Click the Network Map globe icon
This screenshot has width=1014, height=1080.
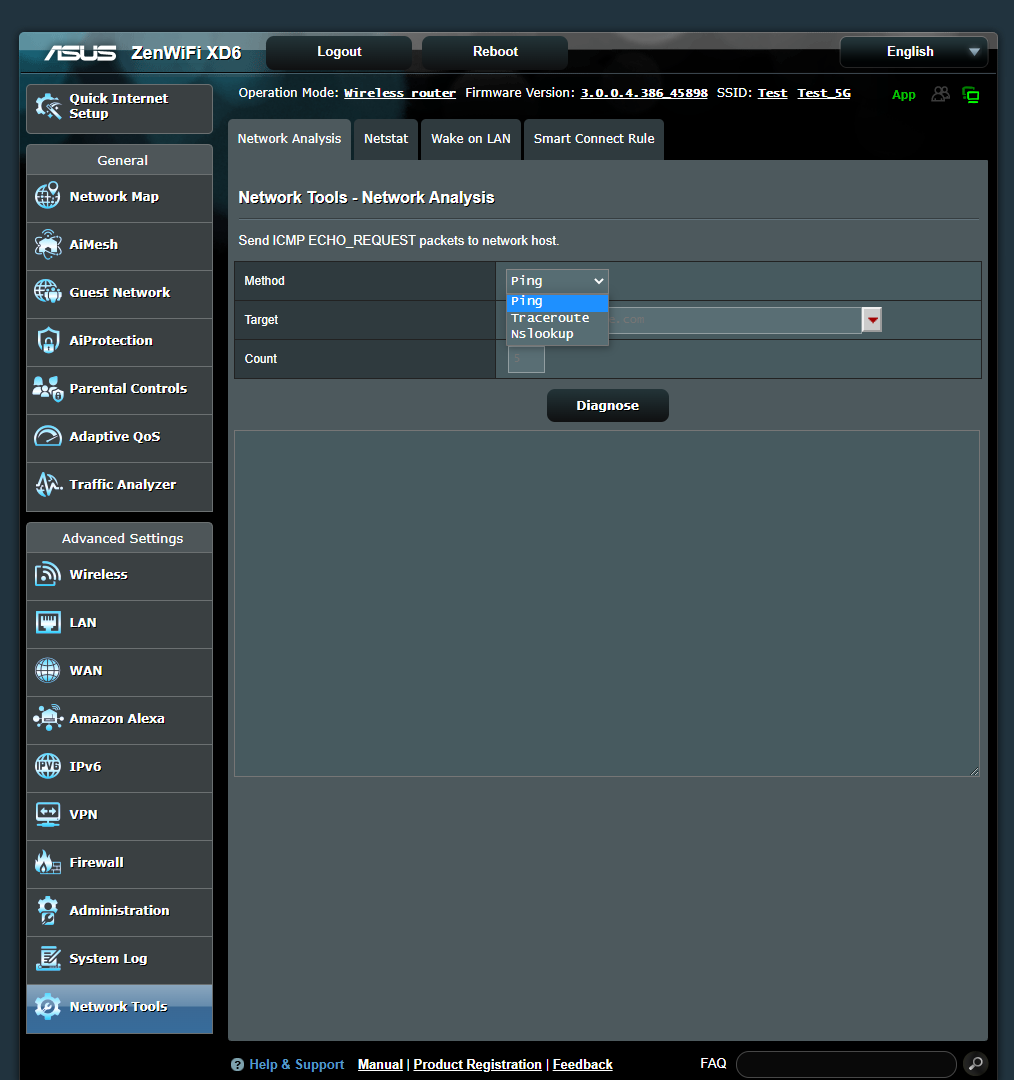48,196
